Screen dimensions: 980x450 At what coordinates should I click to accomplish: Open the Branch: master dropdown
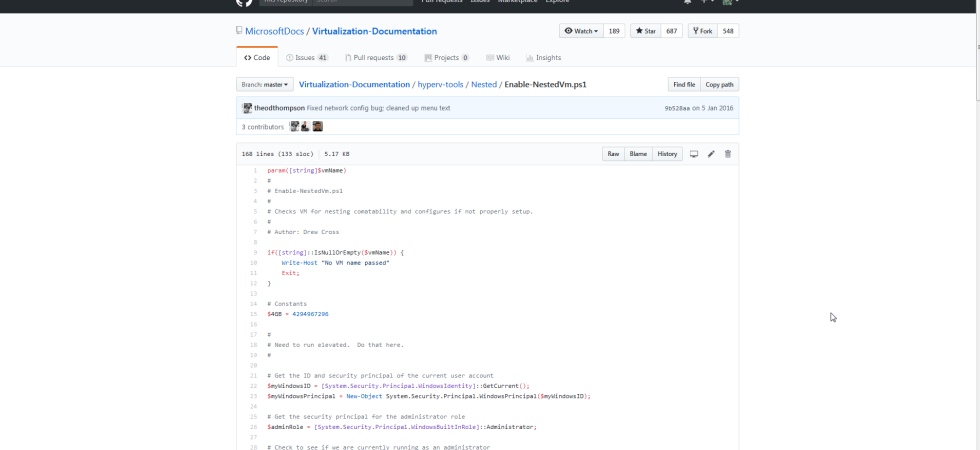coord(265,84)
